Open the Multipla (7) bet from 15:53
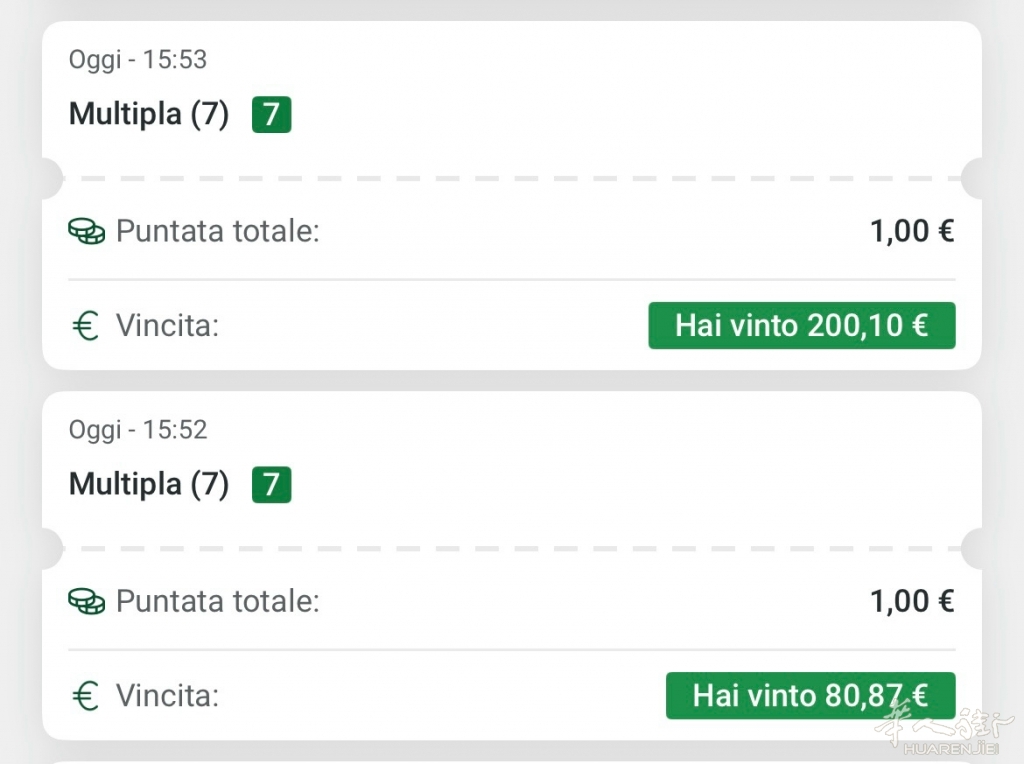 click(149, 114)
